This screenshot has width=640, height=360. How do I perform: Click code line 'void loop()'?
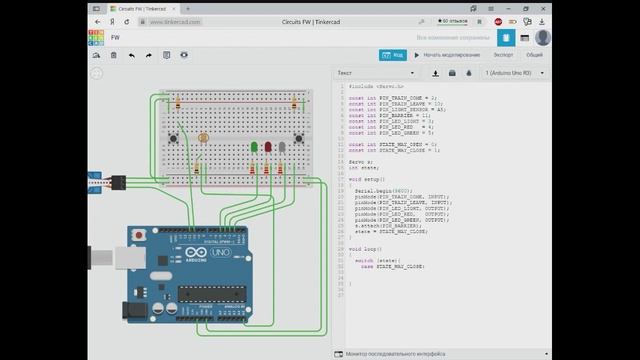click(x=365, y=249)
